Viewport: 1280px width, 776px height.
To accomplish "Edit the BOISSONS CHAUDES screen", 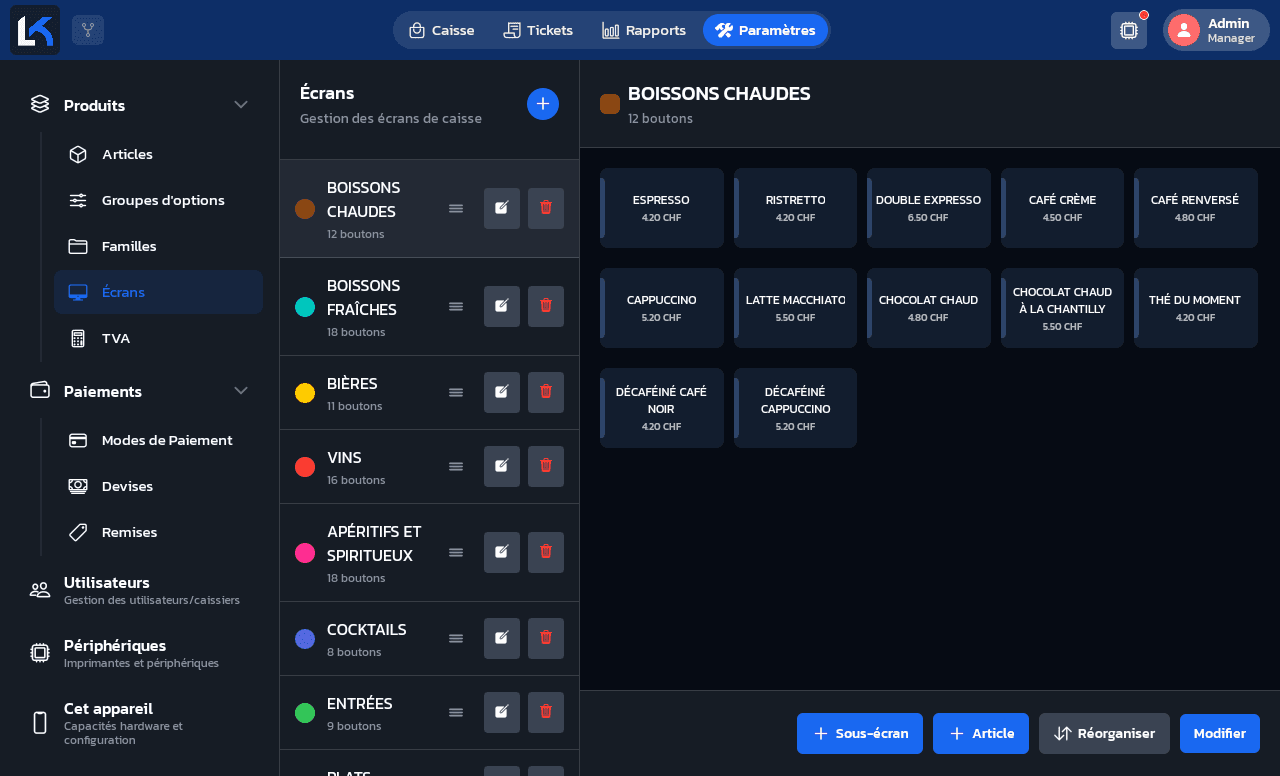I will [x=502, y=208].
